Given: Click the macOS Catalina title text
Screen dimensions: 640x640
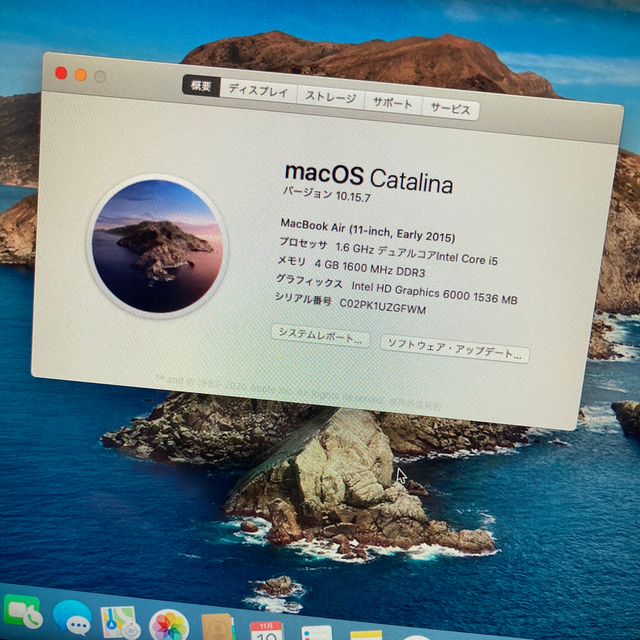Looking at the screenshot, I should click(369, 179).
